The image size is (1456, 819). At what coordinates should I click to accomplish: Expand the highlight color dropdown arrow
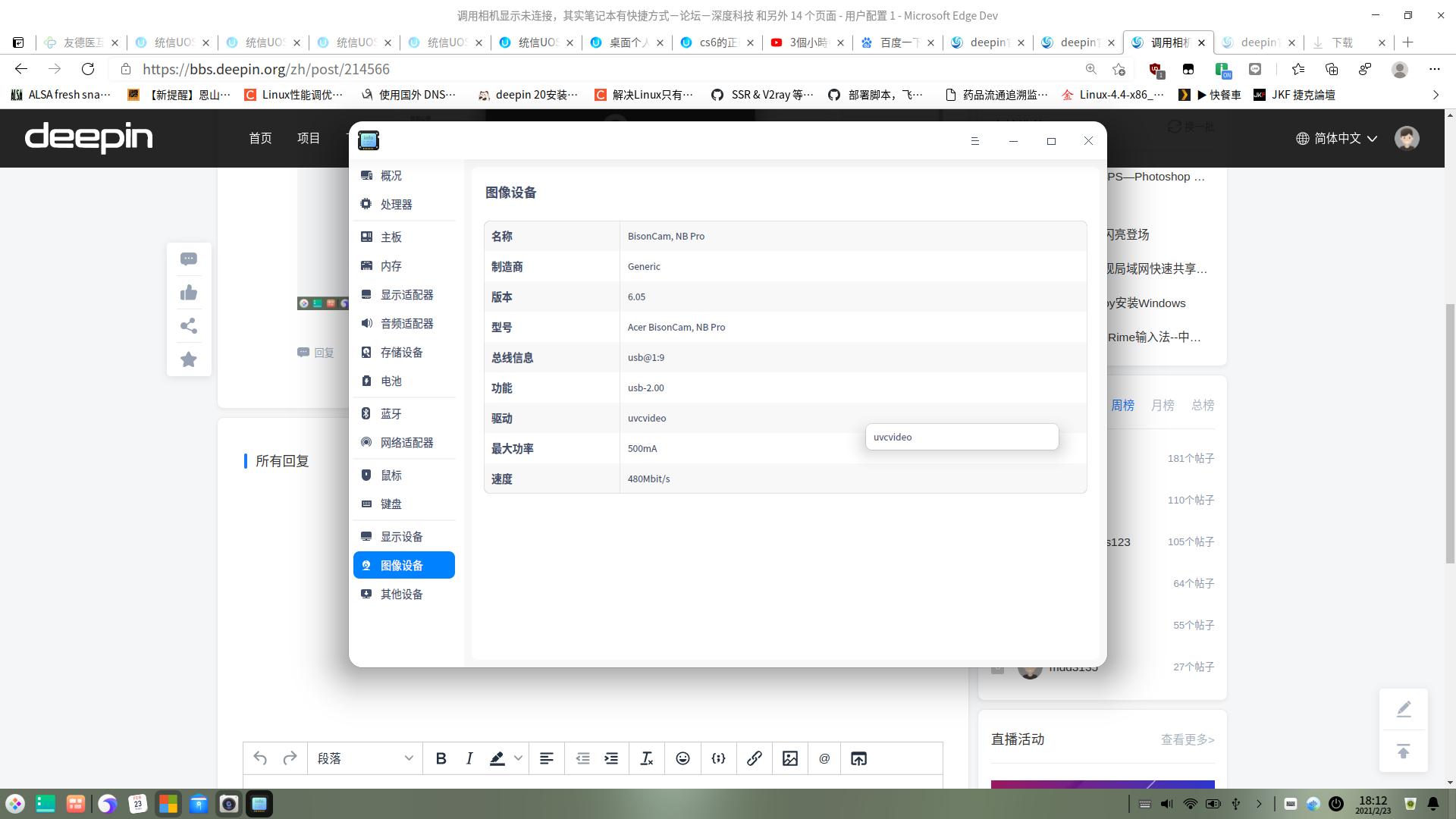518,758
